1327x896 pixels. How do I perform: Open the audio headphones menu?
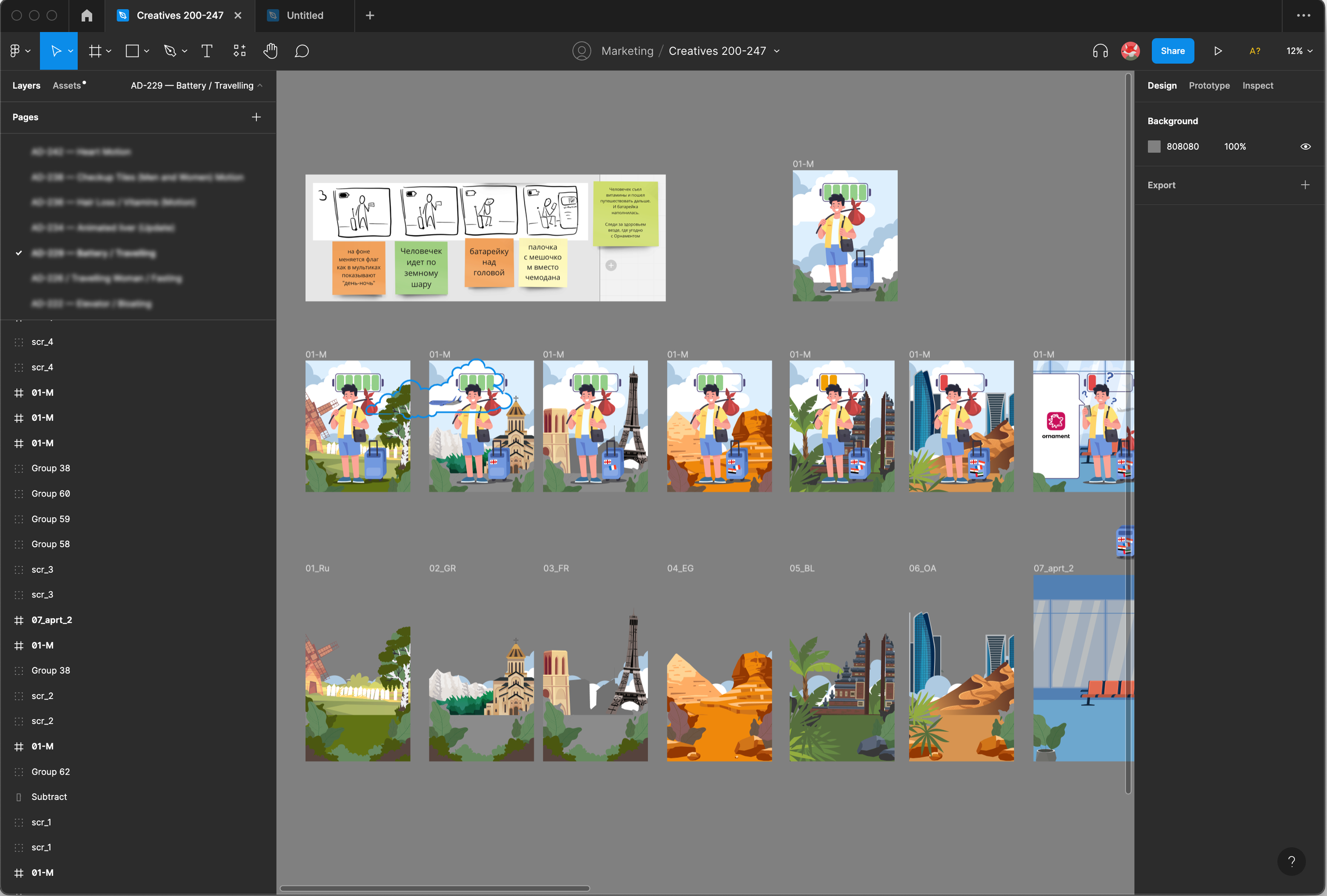(x=1100, y=51)
